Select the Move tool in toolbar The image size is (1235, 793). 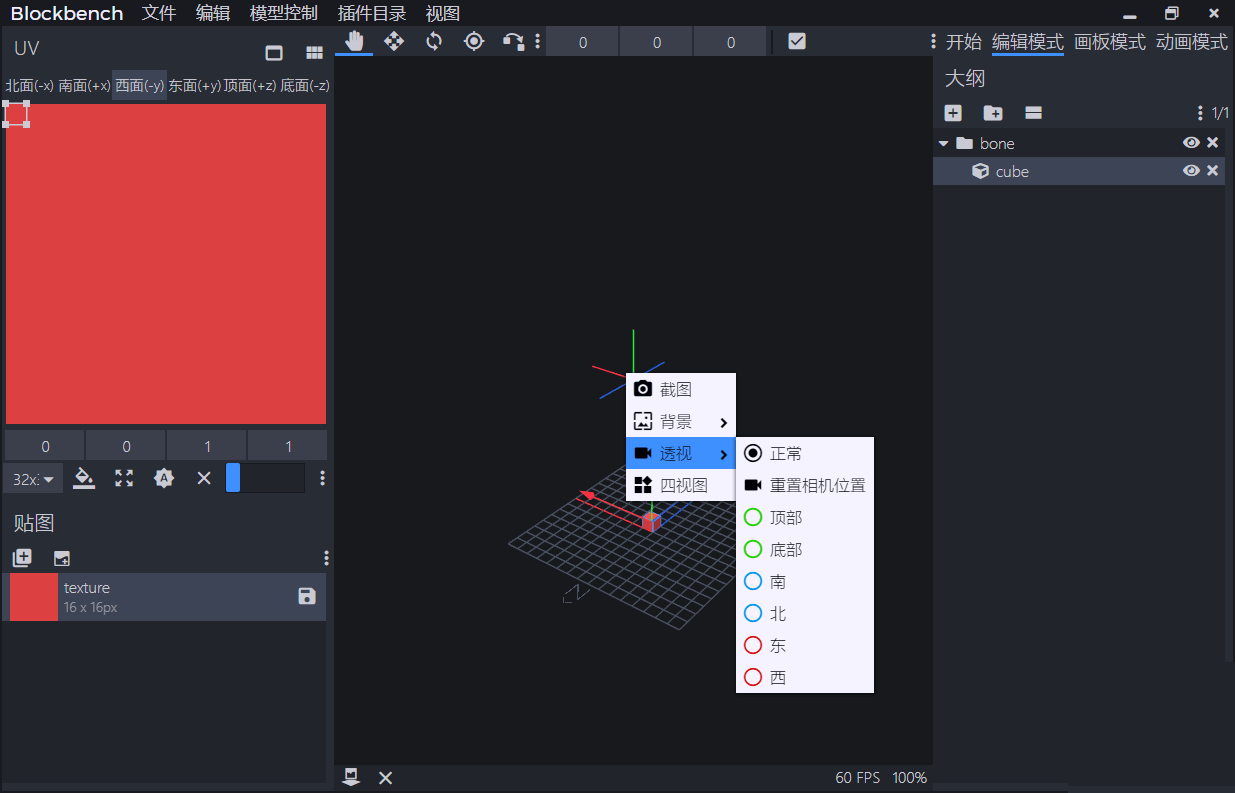[394, 41]
